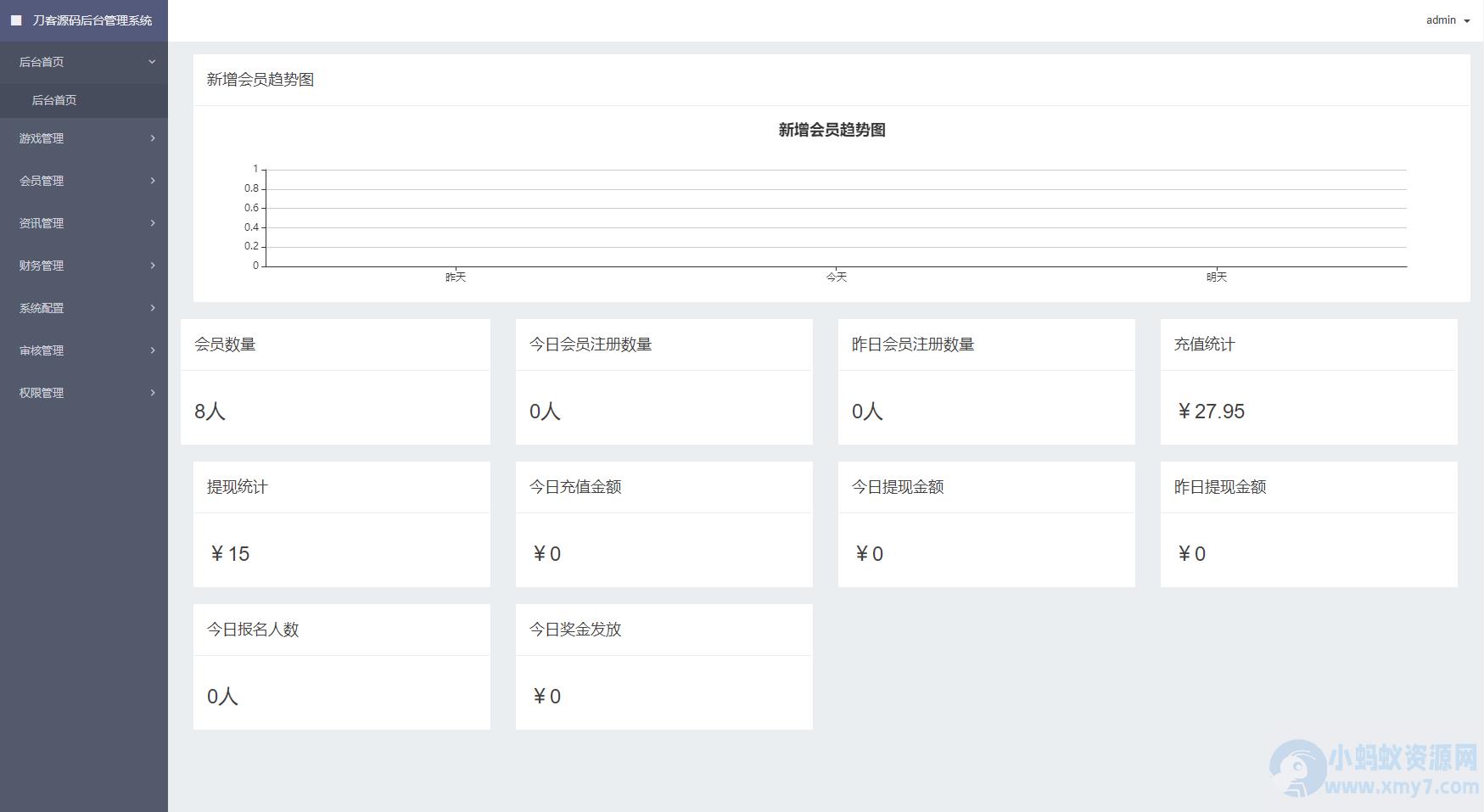1484x812 pixels.
Task: Click the 新增会员趋势图 panel header
Action: [832, 80]
